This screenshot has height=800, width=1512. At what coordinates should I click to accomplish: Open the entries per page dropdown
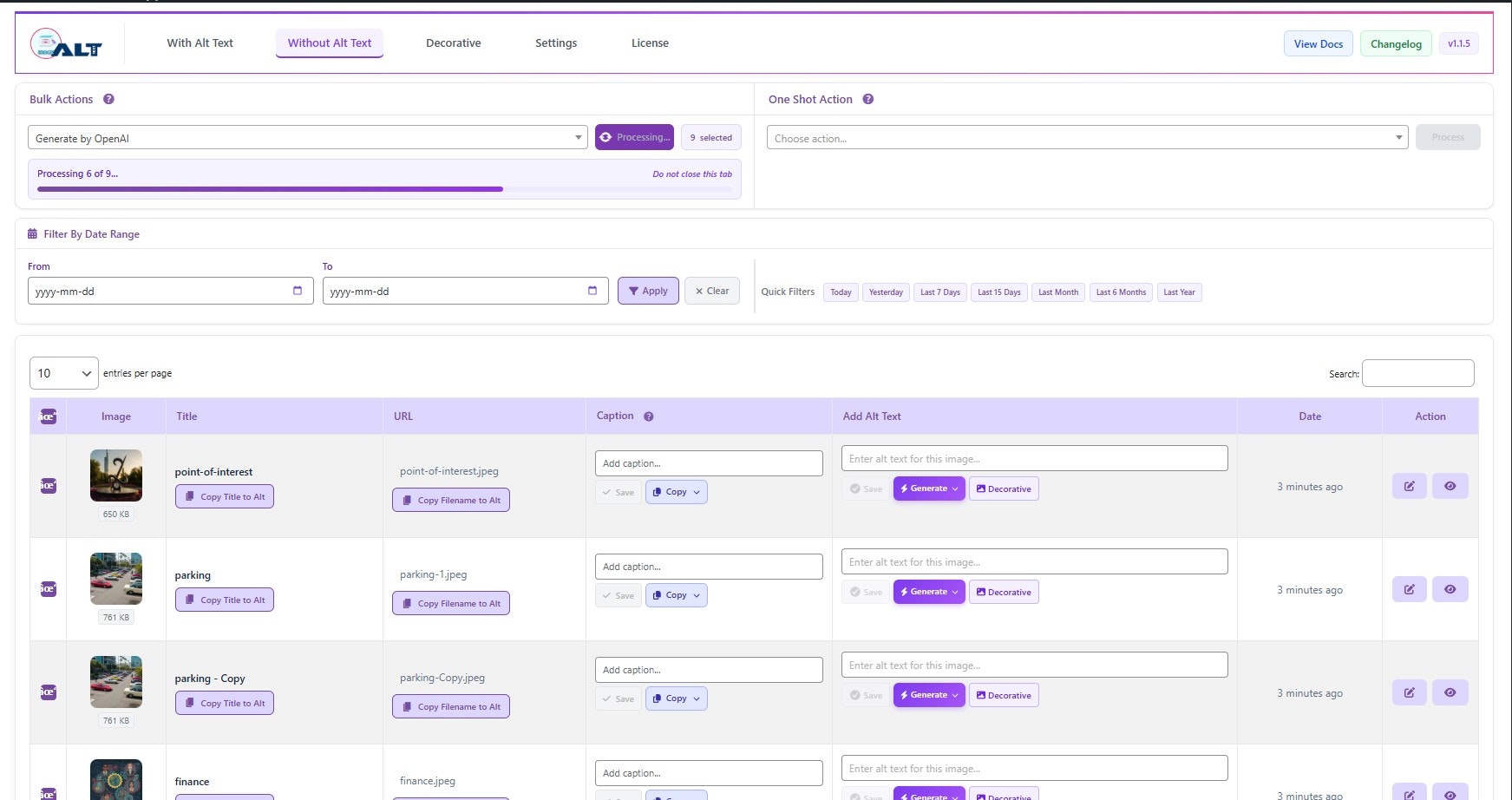[63, 373]
